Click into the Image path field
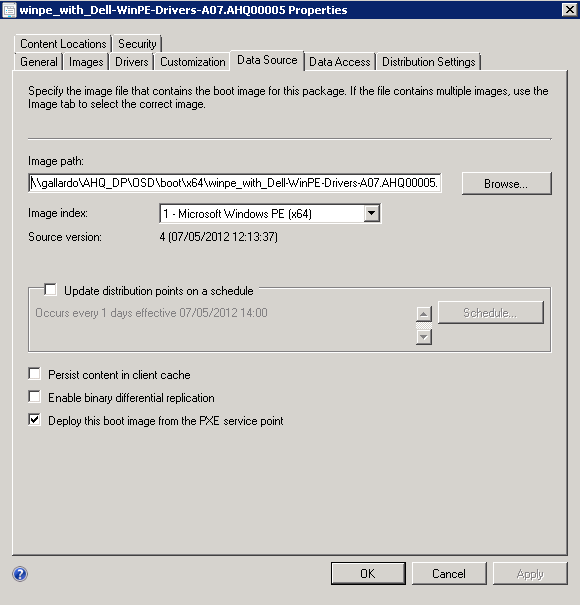This screenshot has width=580, height=605. coord(235,183)
